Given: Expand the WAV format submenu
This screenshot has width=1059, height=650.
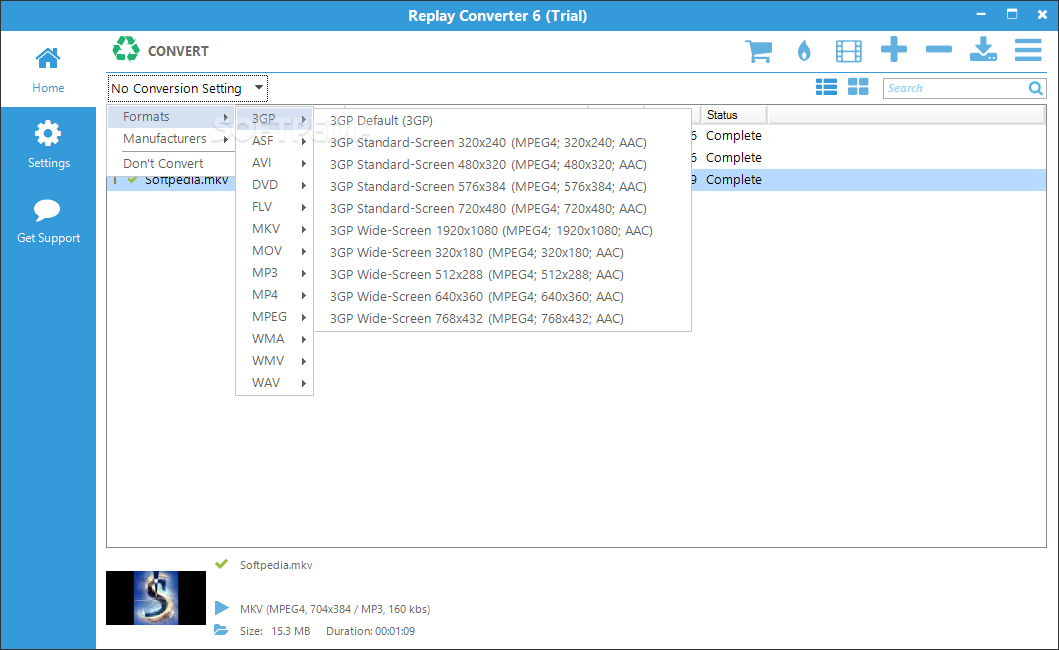Looking at the screenshot, I should point(275,382).
